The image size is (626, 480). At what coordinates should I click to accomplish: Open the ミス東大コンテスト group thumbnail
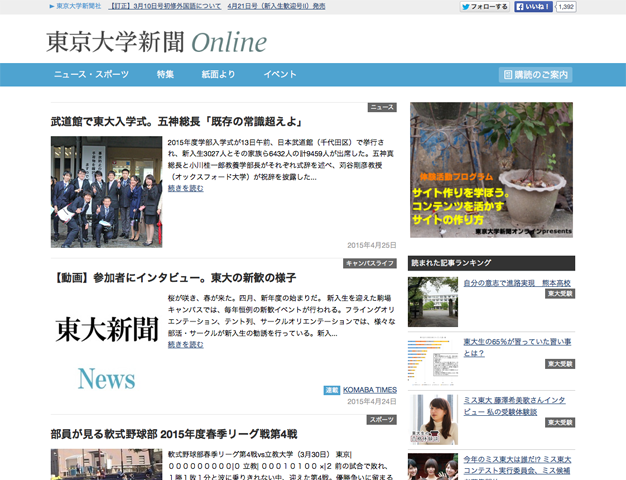point(433,466)
